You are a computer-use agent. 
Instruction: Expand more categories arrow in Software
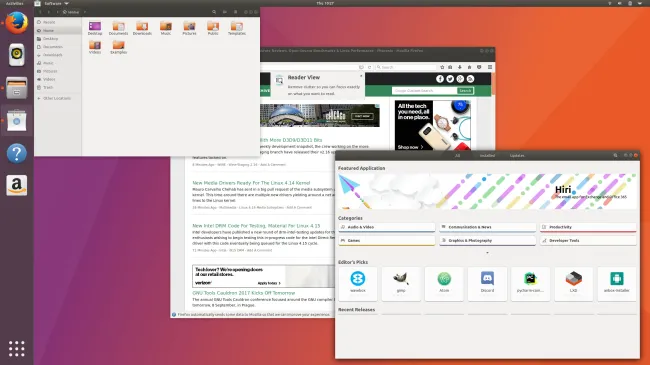[x=487, y=253]
